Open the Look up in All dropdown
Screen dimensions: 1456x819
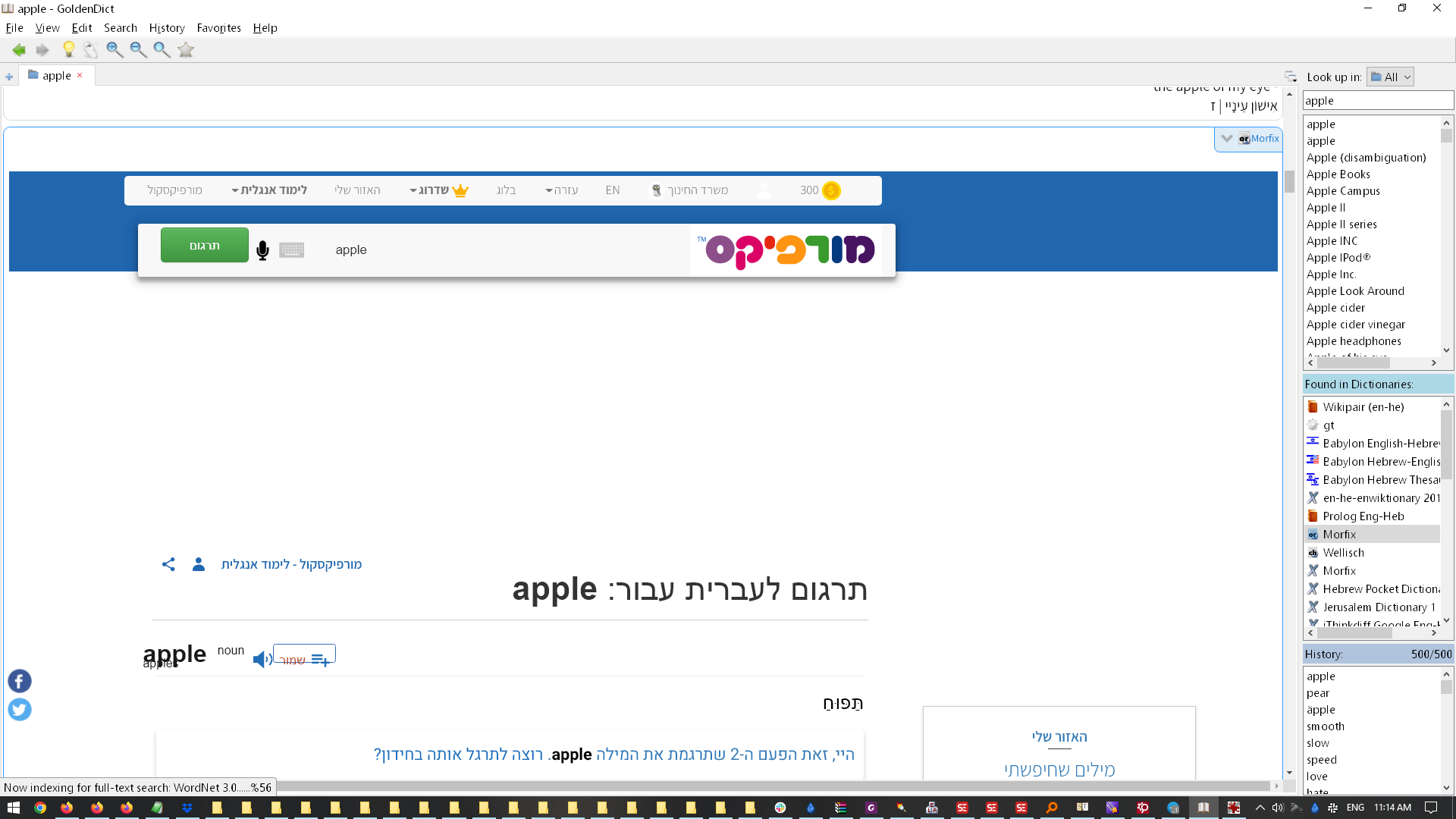click(1390, 77)
